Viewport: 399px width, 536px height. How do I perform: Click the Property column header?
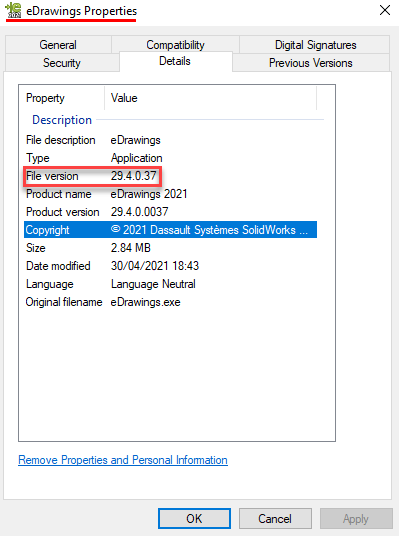(62, 98)
